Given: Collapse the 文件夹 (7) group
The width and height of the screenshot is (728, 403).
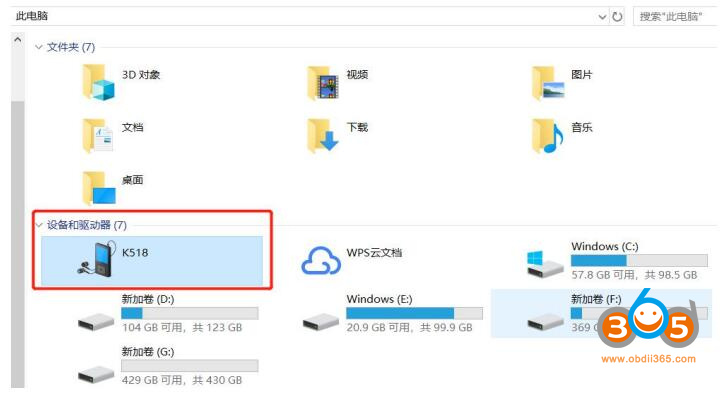Looking at the screenshot, I should point(39,47).
